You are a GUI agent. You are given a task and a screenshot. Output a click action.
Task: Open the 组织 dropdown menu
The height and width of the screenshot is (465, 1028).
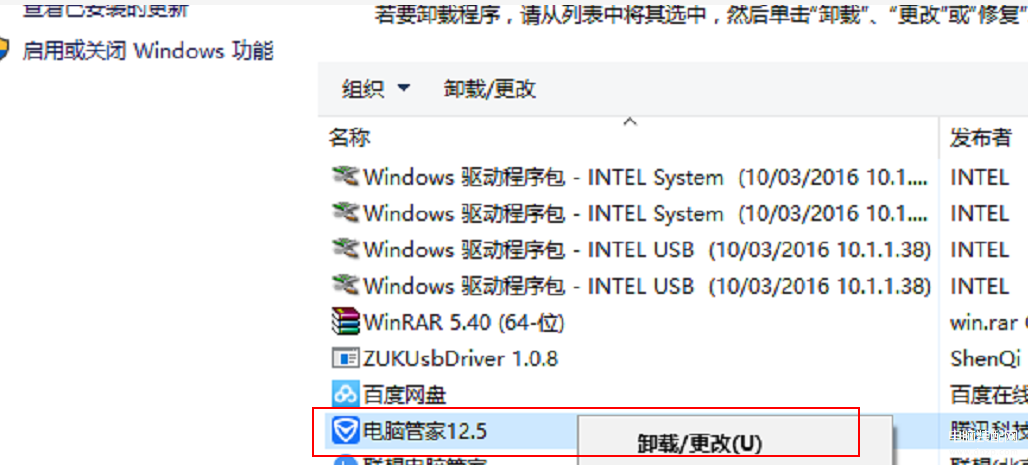click(376, 89)
